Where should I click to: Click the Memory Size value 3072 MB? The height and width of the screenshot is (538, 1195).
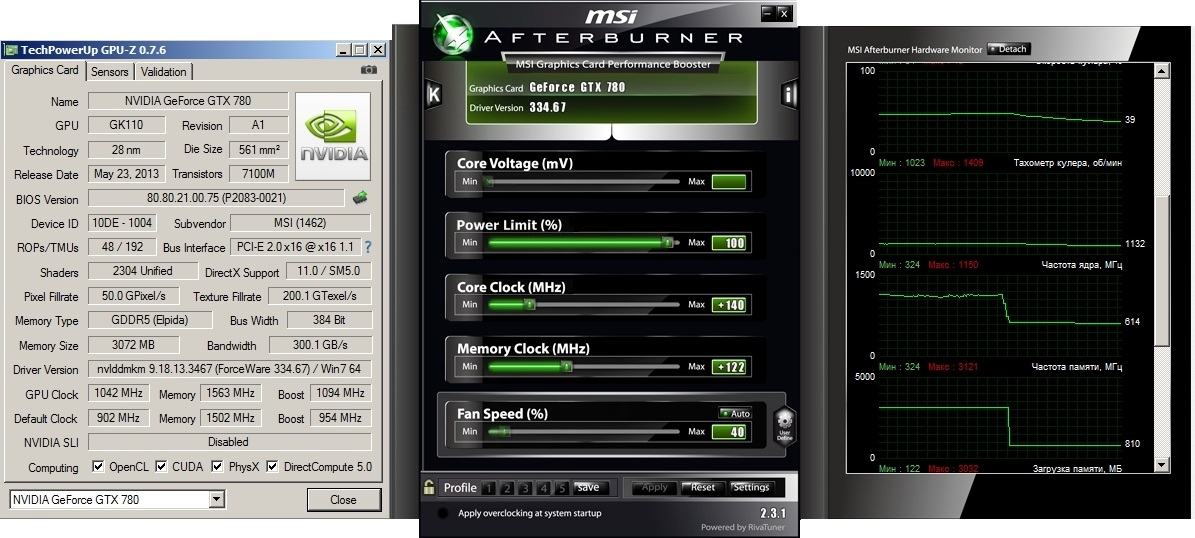point(133,344)
